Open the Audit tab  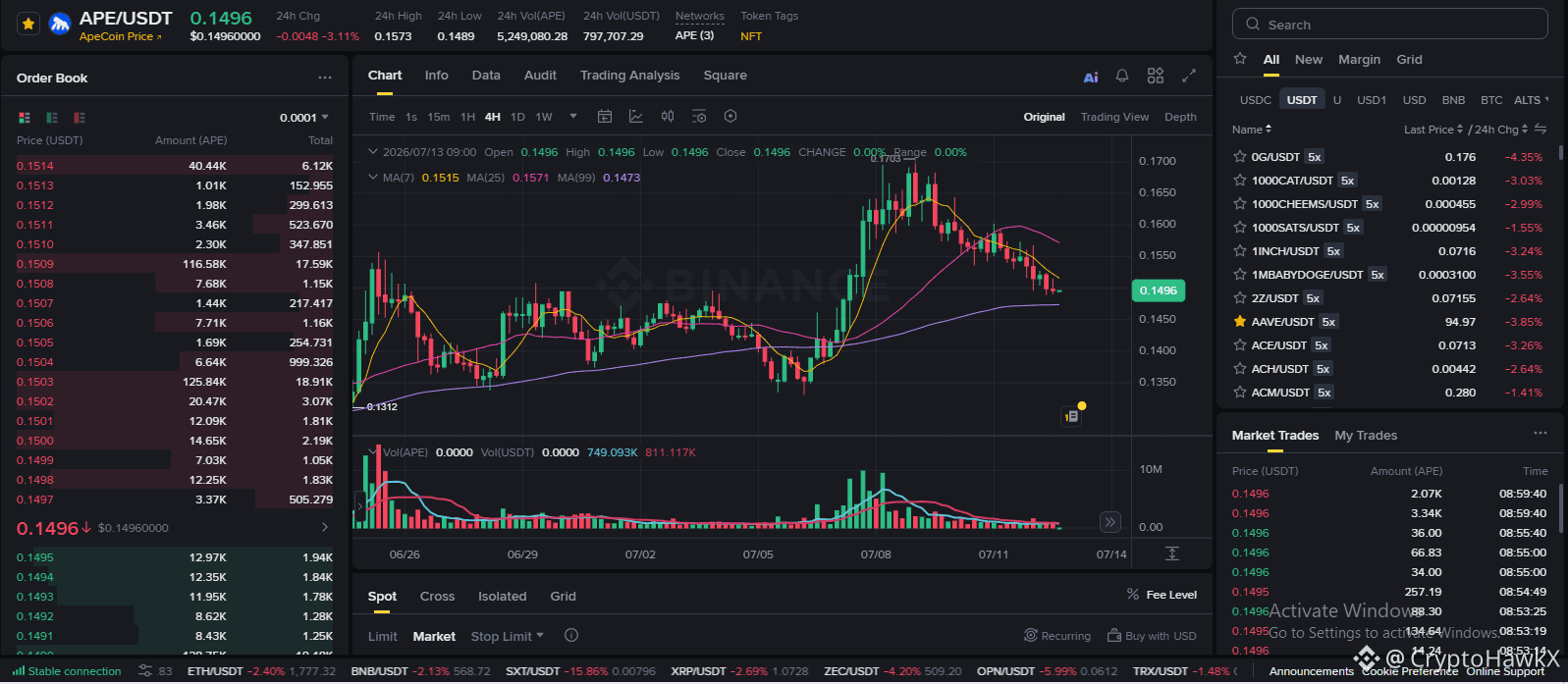tap(540, 76)
